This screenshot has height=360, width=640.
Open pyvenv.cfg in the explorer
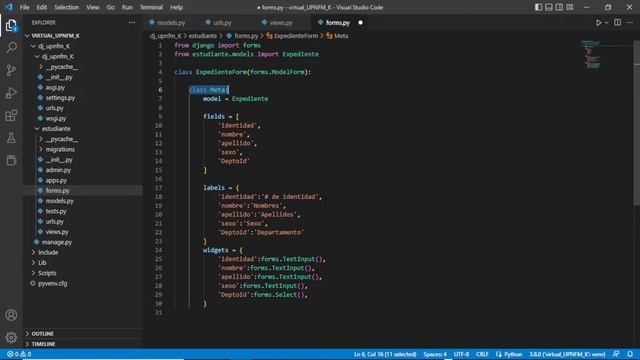52,283
